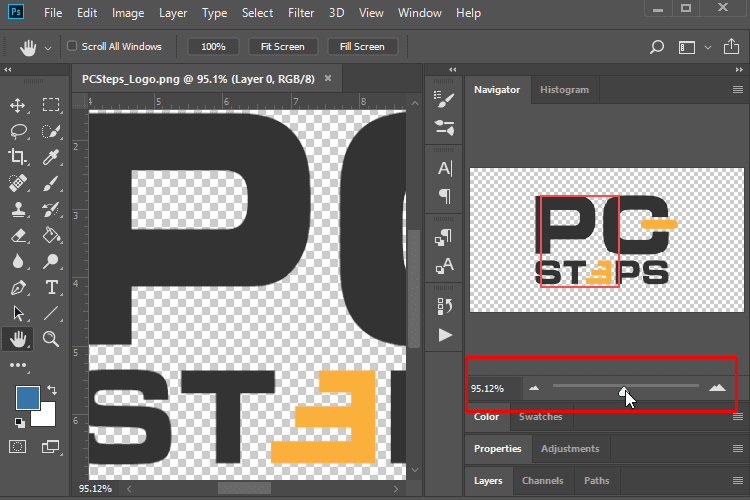
Task: Select the Eyedropper tool
Action: click(51, 157)
